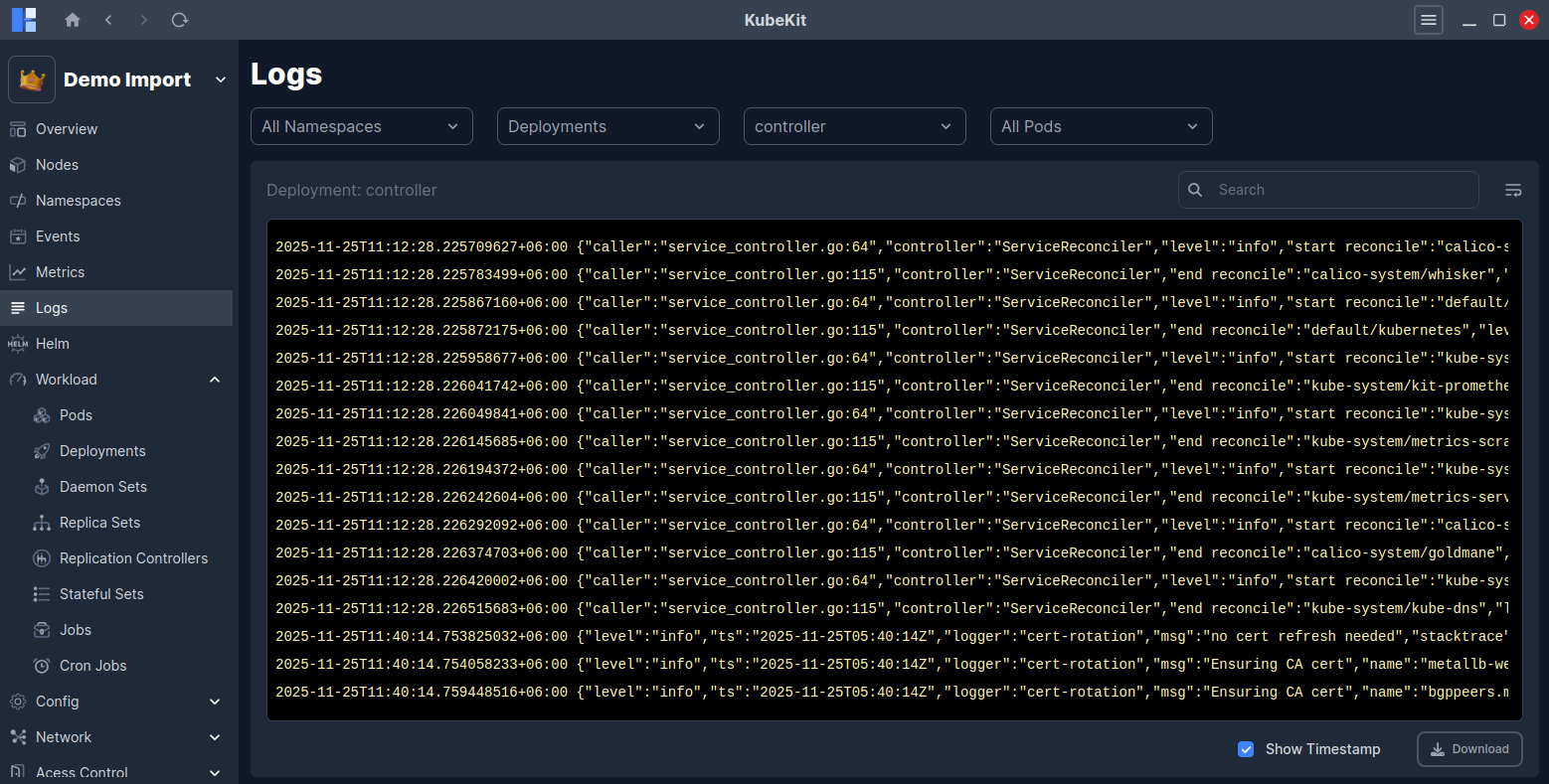Expand the Network section
This screenshot has width=1549, height=784.
[215, 737]
